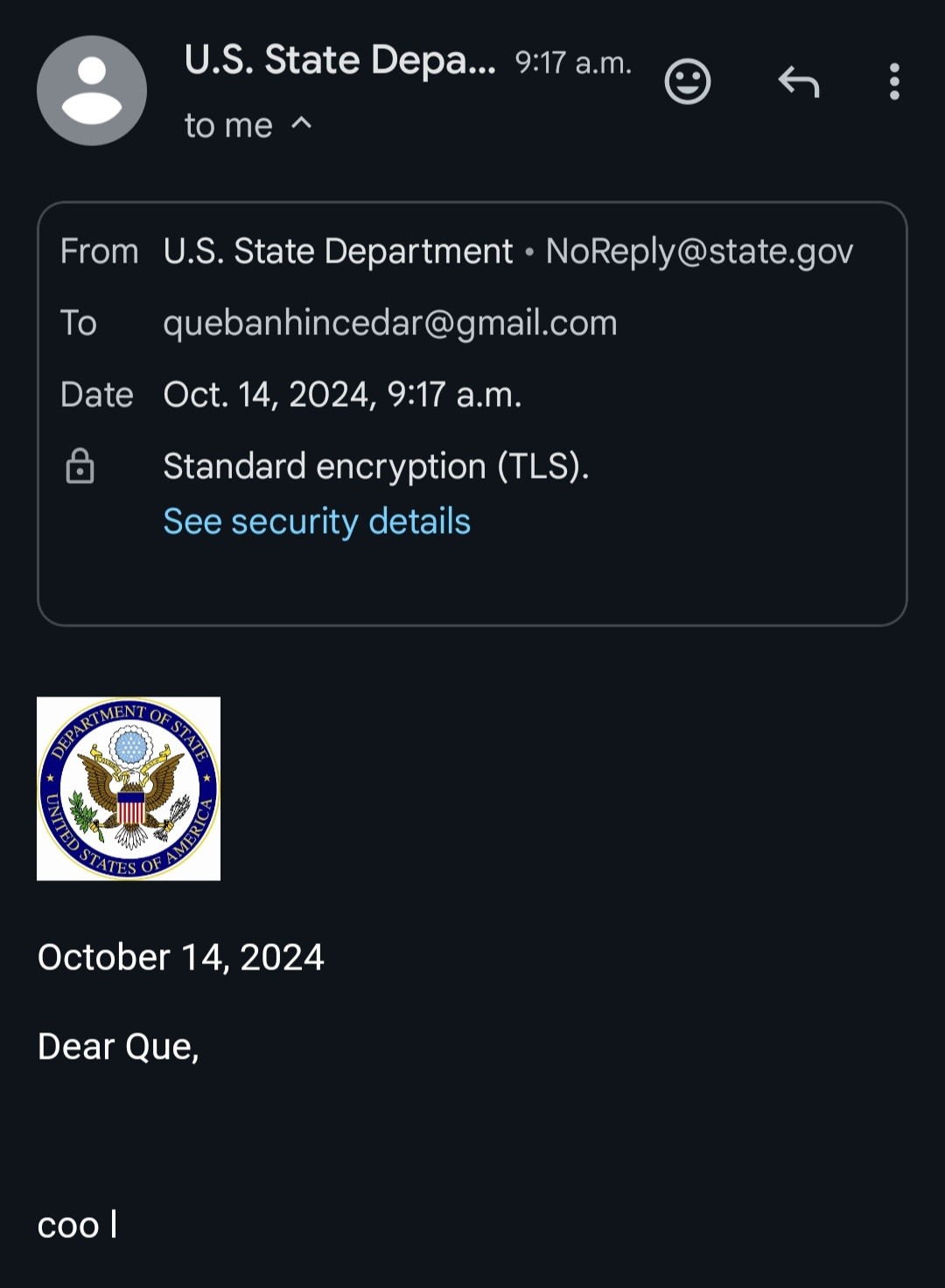Screen dimensions: 945x1288
Task: Tap the "Standard encryption (TLS)." text
Action: click(375, 466)
